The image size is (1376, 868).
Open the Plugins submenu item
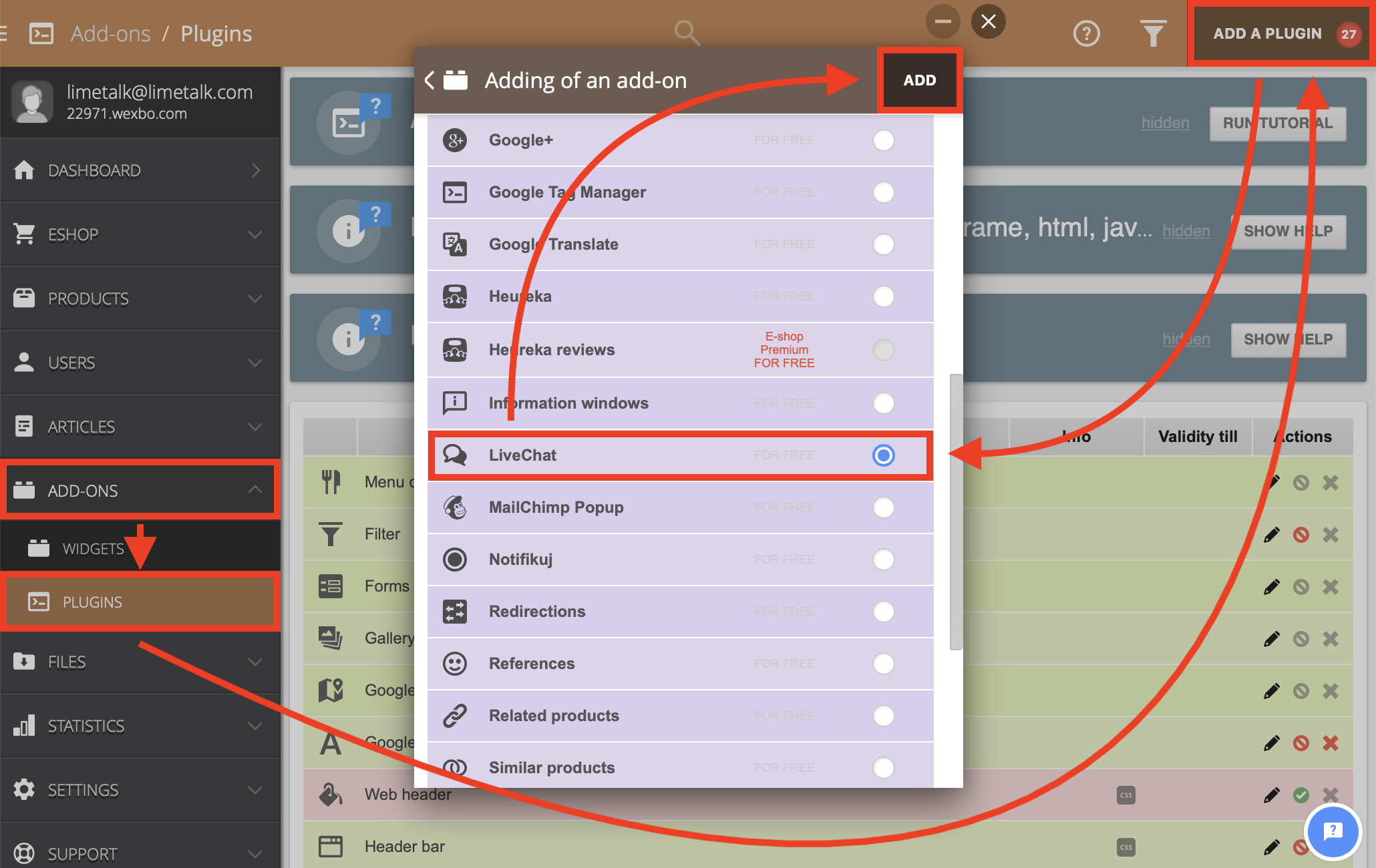coord(140,602)
